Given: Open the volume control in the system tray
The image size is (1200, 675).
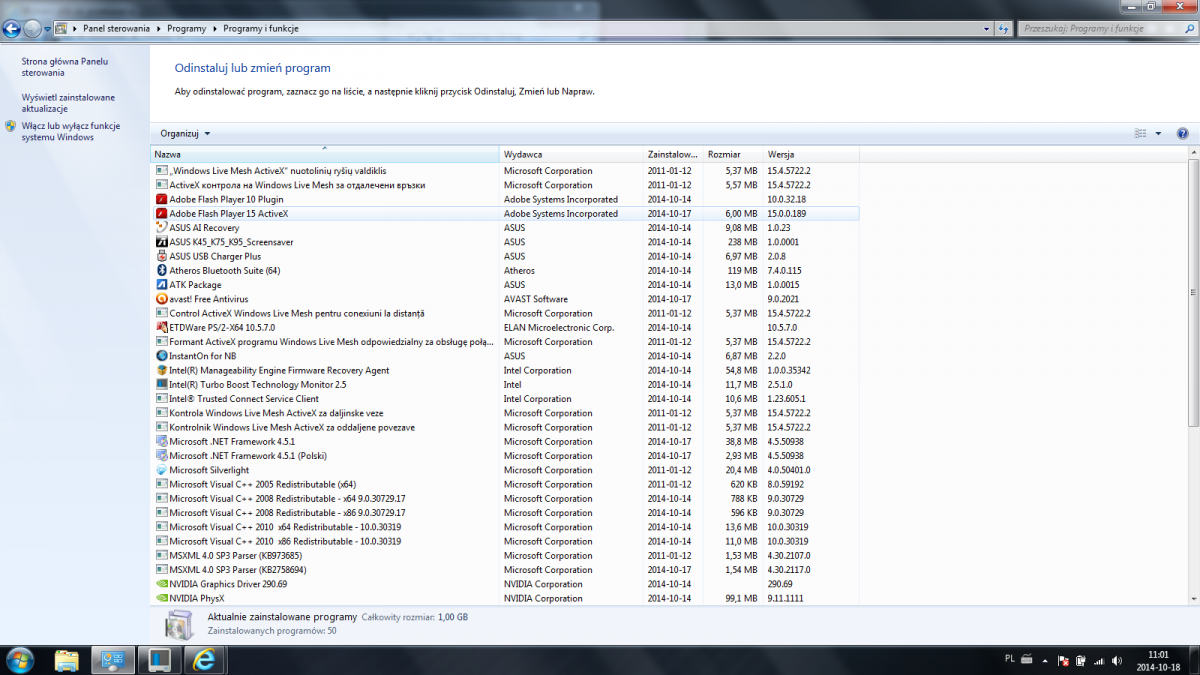Looking at the screenshot, I should coord(1116,661).
